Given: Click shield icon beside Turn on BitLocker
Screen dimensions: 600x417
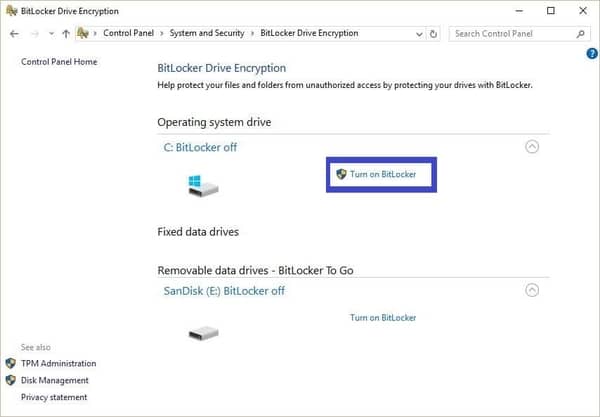Looking at the screenshot, I should point(341,174).
